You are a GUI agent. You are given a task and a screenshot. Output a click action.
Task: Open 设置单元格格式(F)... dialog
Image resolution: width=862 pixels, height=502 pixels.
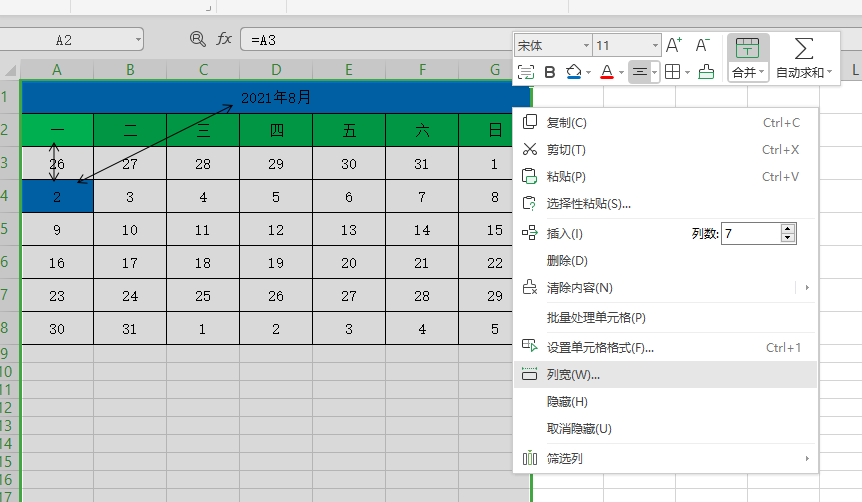[x=665, y=347]
